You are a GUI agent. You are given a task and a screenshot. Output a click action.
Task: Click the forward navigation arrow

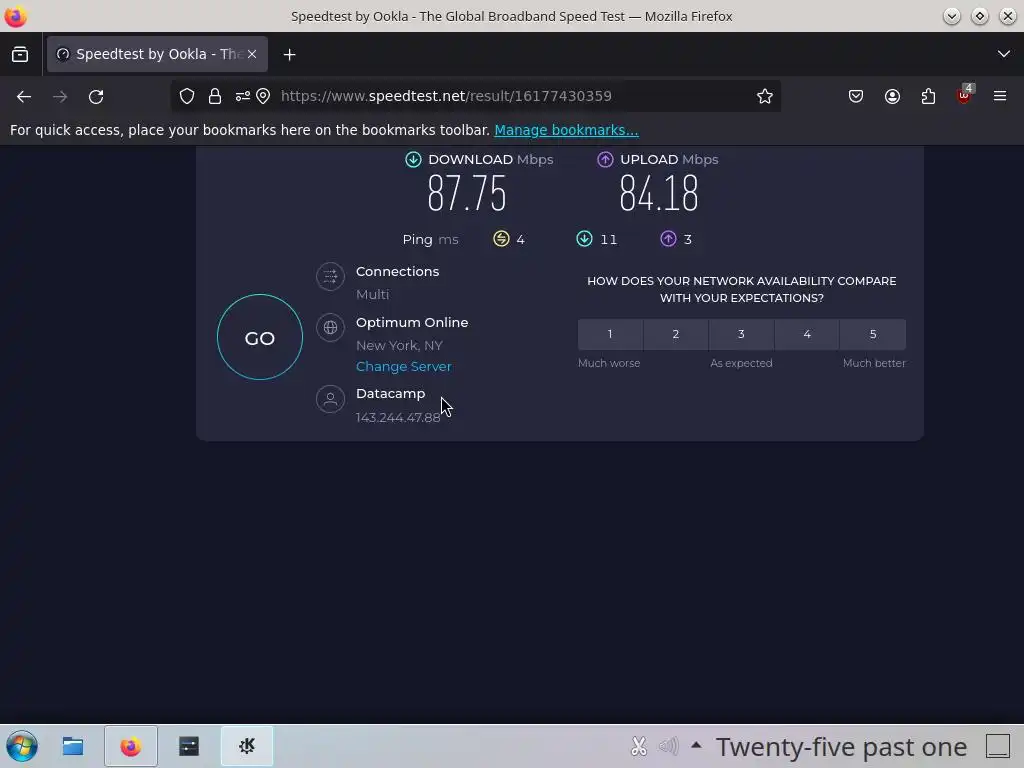tap(60, 97)
